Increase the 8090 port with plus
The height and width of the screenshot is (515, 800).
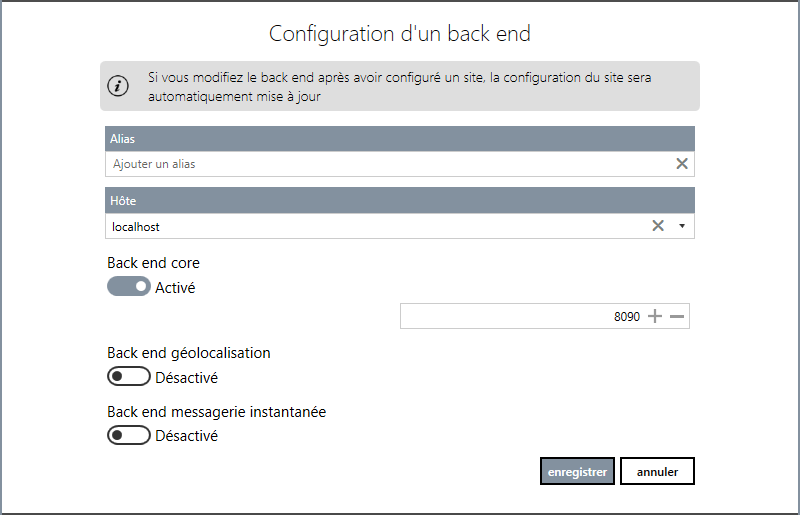click(x=655, y=316)
